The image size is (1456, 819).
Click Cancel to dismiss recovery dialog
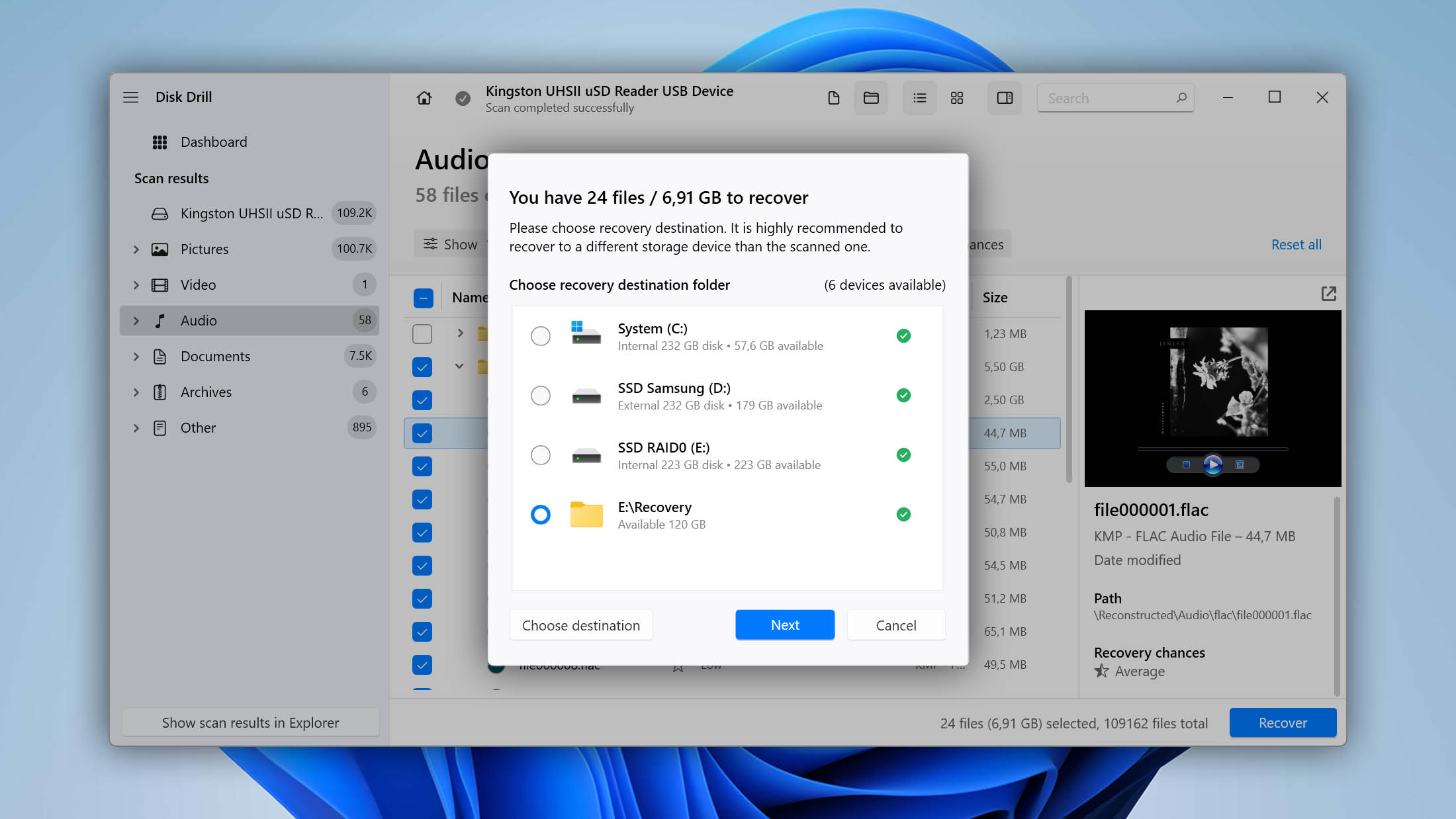(896, 624)
